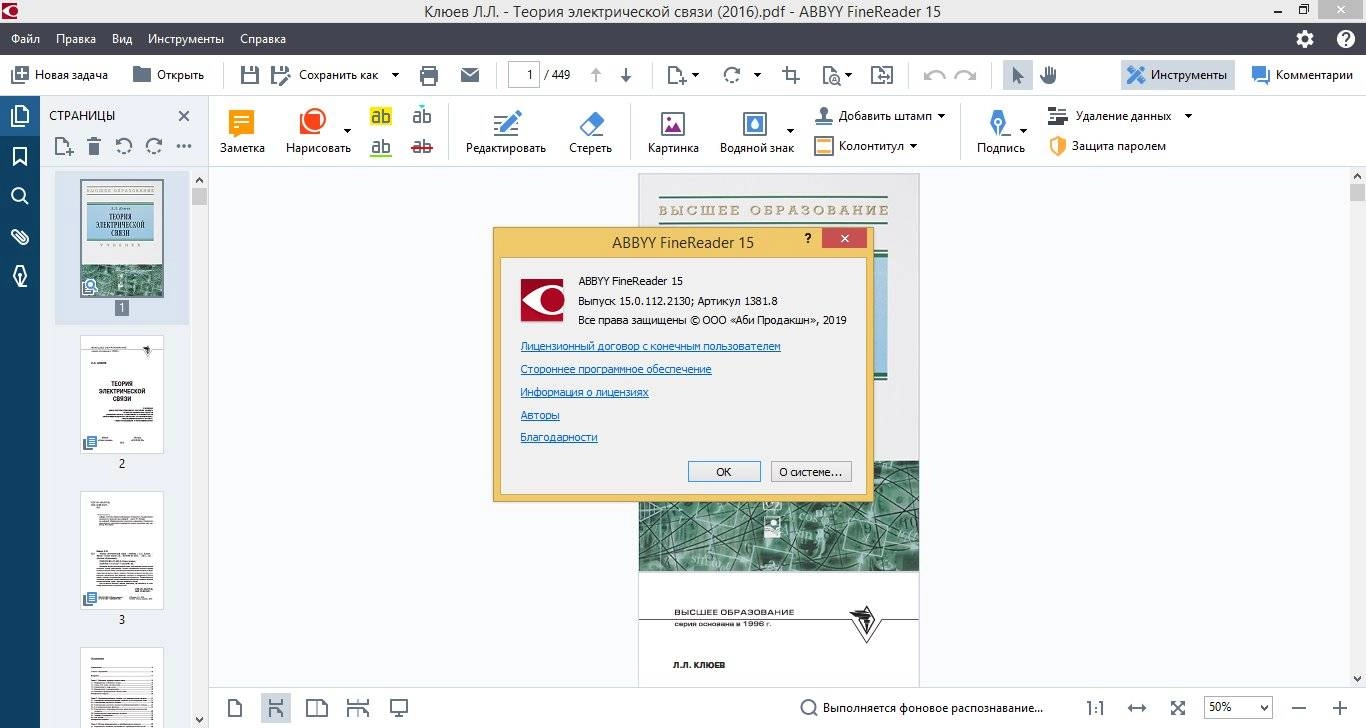Click the rotate page icon in toolbar
Viewport: 1366px width, 728px height.
click(732, 75)
